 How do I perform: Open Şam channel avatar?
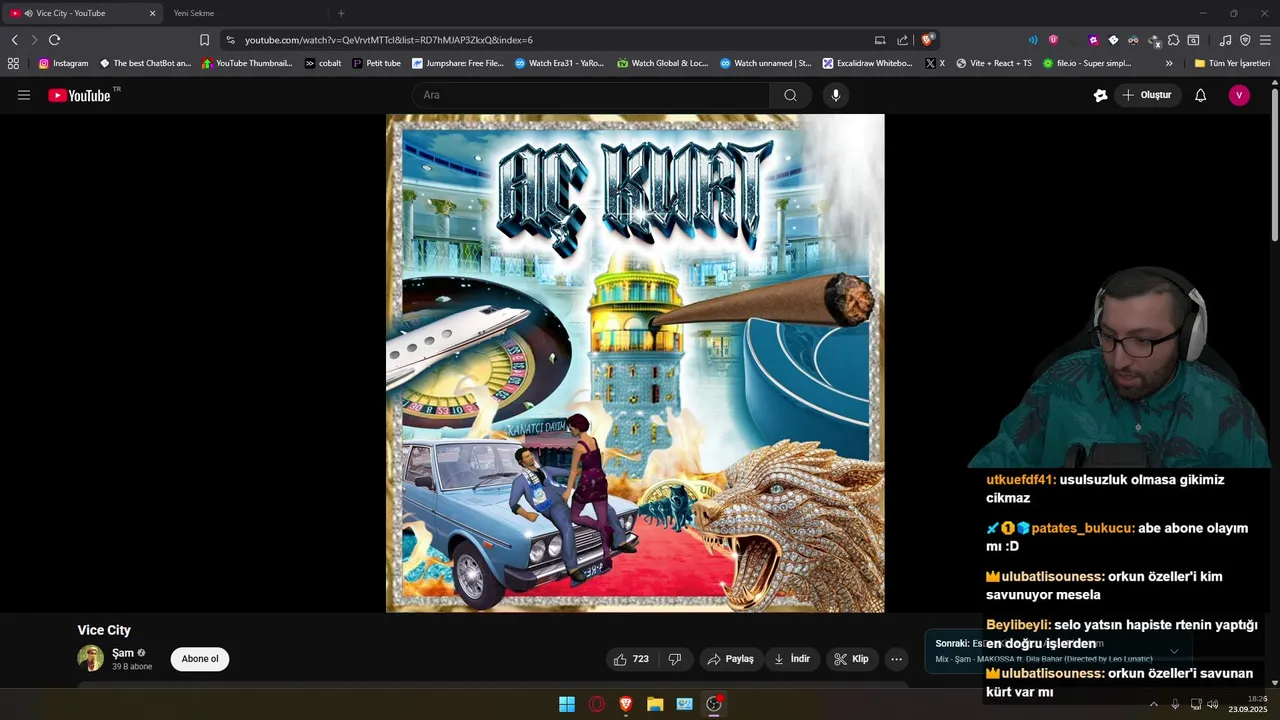click(x=91, y=658)
